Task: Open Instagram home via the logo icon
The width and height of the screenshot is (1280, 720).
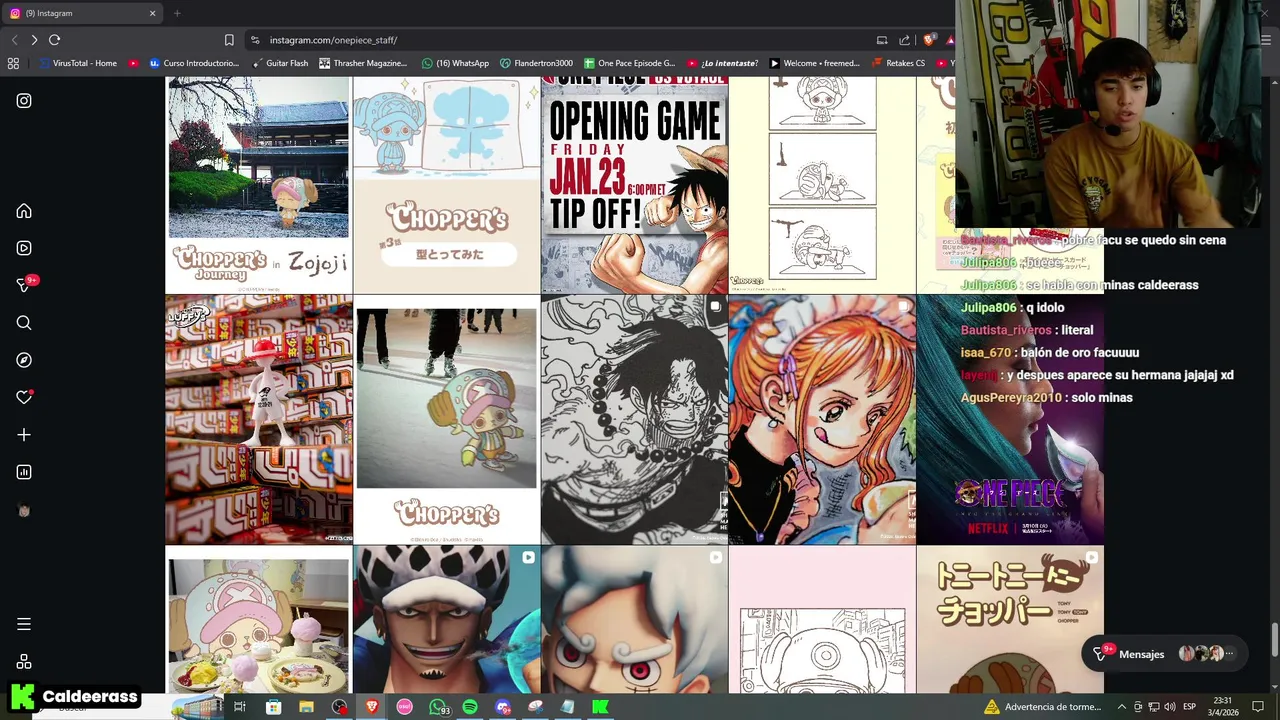Action: coord(24,101)
